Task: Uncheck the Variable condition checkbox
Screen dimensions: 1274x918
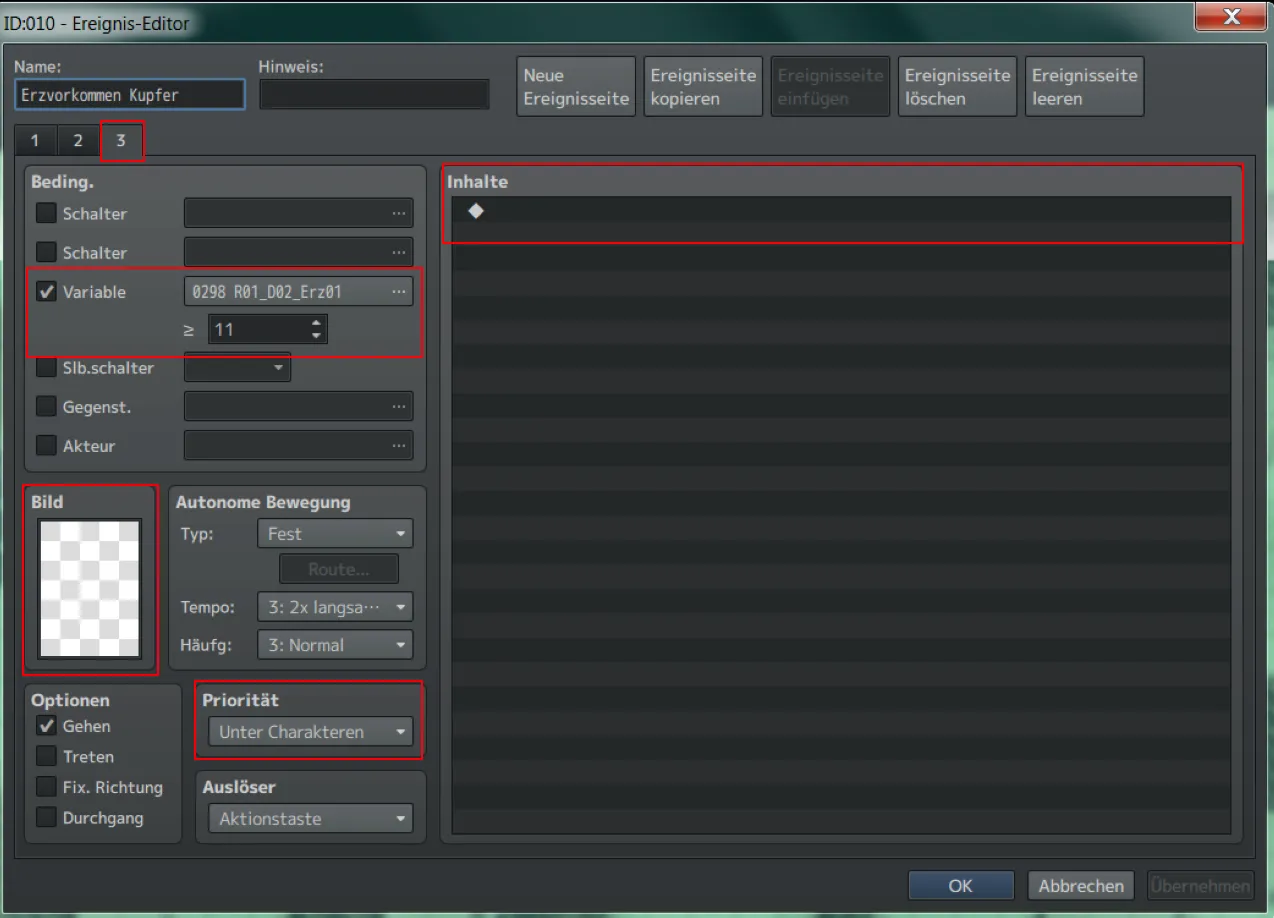Action: (46, 292)
